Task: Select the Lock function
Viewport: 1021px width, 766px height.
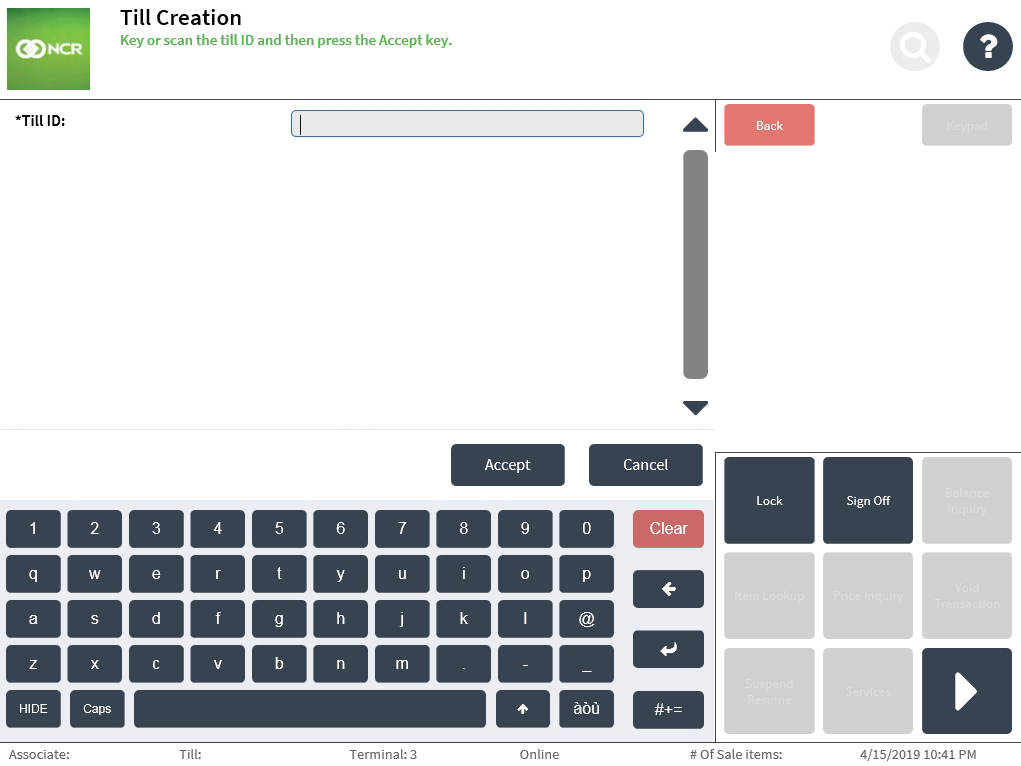Action: pos(769,501)
